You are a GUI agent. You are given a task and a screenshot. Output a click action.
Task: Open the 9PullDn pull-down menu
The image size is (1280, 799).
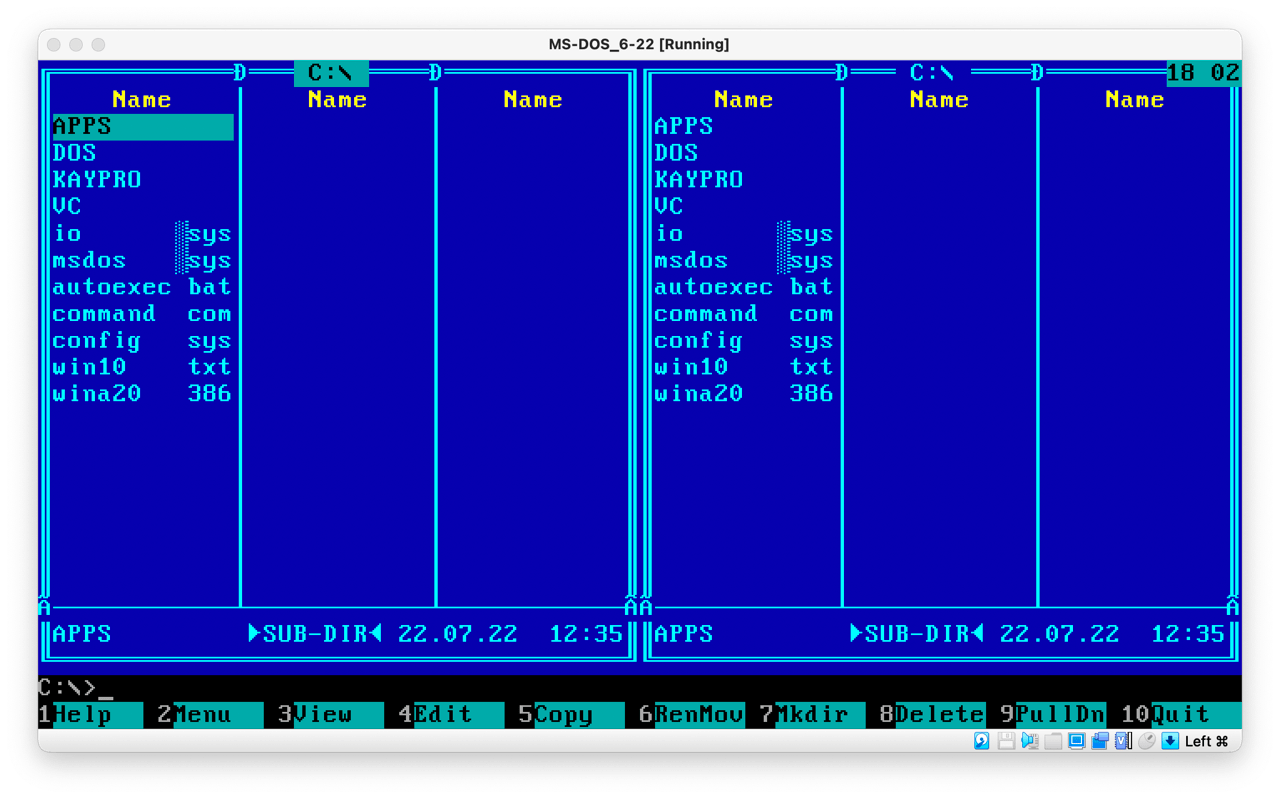tap(1052, 715)
